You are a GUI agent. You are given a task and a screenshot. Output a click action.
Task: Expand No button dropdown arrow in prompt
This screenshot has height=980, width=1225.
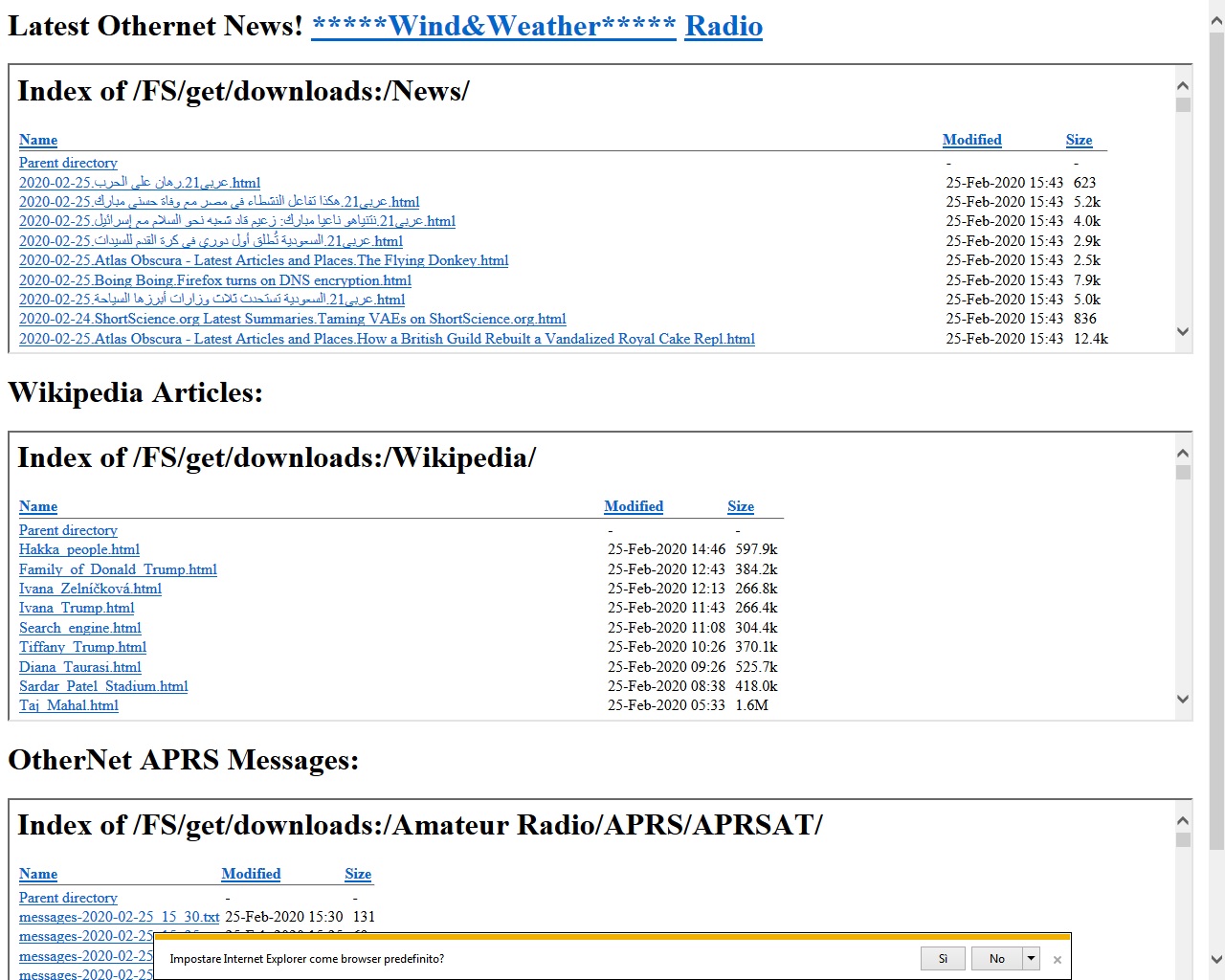click(x=1031, y=959)
